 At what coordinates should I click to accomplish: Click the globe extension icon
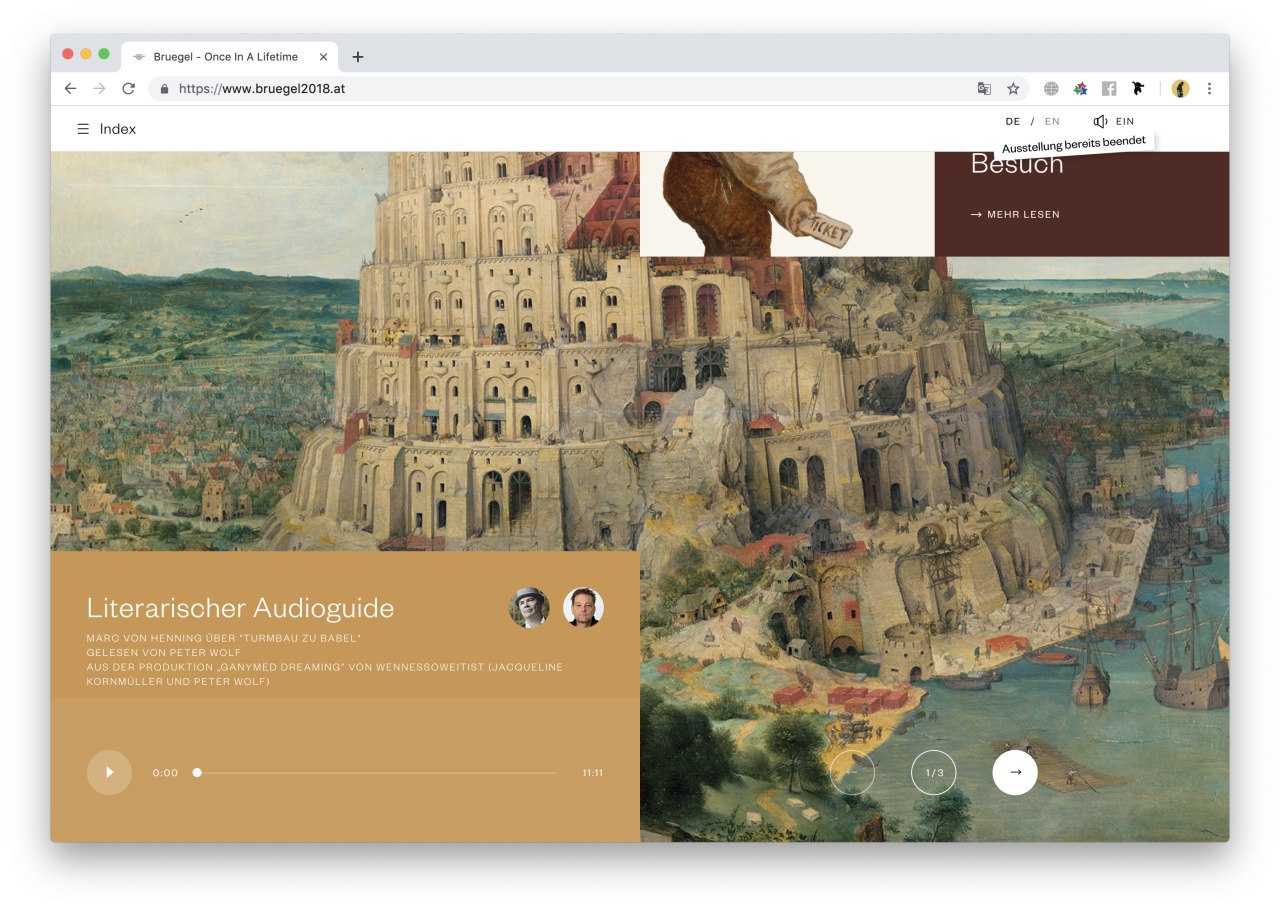pyautogui.click(x=1051, y=88)
